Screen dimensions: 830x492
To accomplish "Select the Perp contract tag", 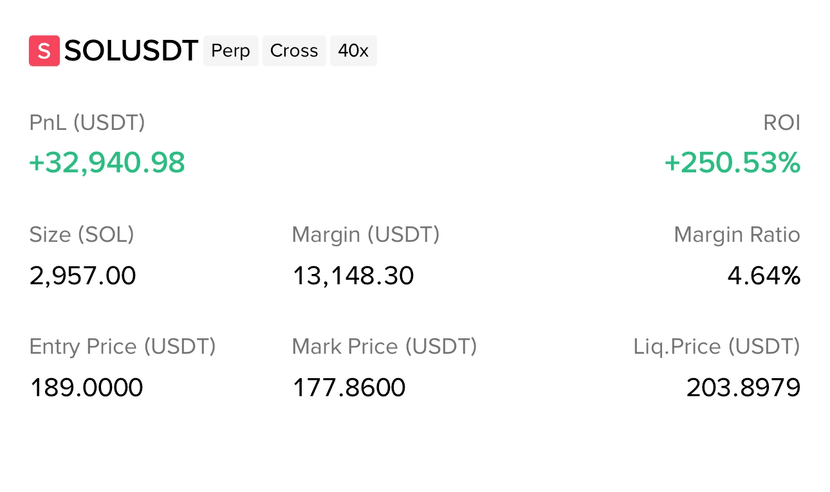I will [x=231, y=51].
